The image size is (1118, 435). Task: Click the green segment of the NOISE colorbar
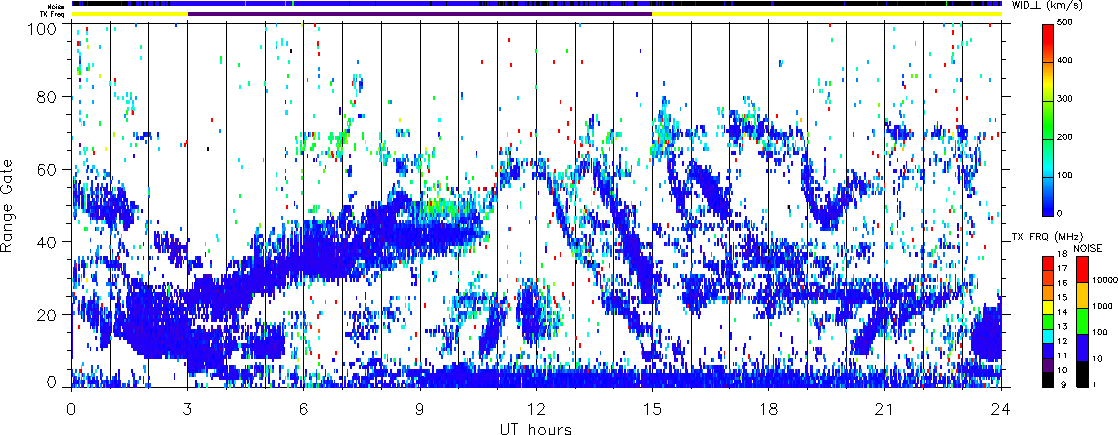(1082, 321)
